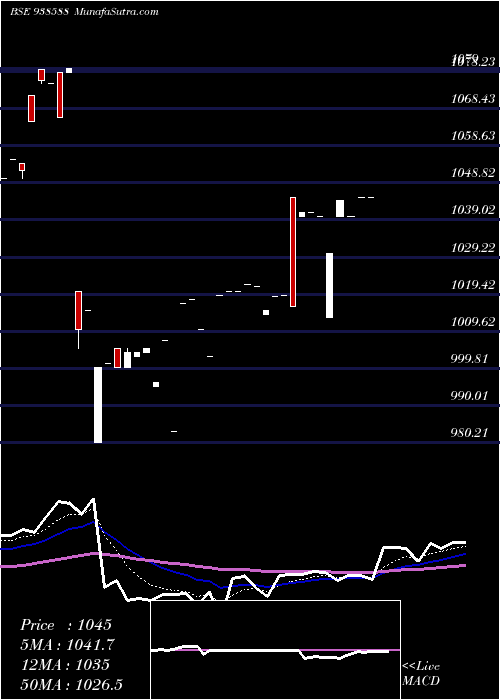Click the 12MA : 1035 readout
Screen dimensions: 500x700
click(x=65, y=665)
